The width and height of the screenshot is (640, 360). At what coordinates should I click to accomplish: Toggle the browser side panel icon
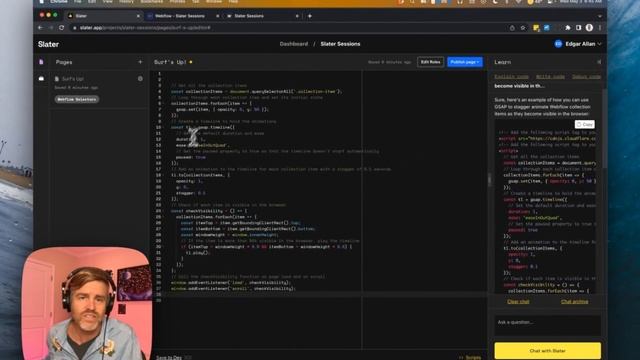(x=578, y=28)
